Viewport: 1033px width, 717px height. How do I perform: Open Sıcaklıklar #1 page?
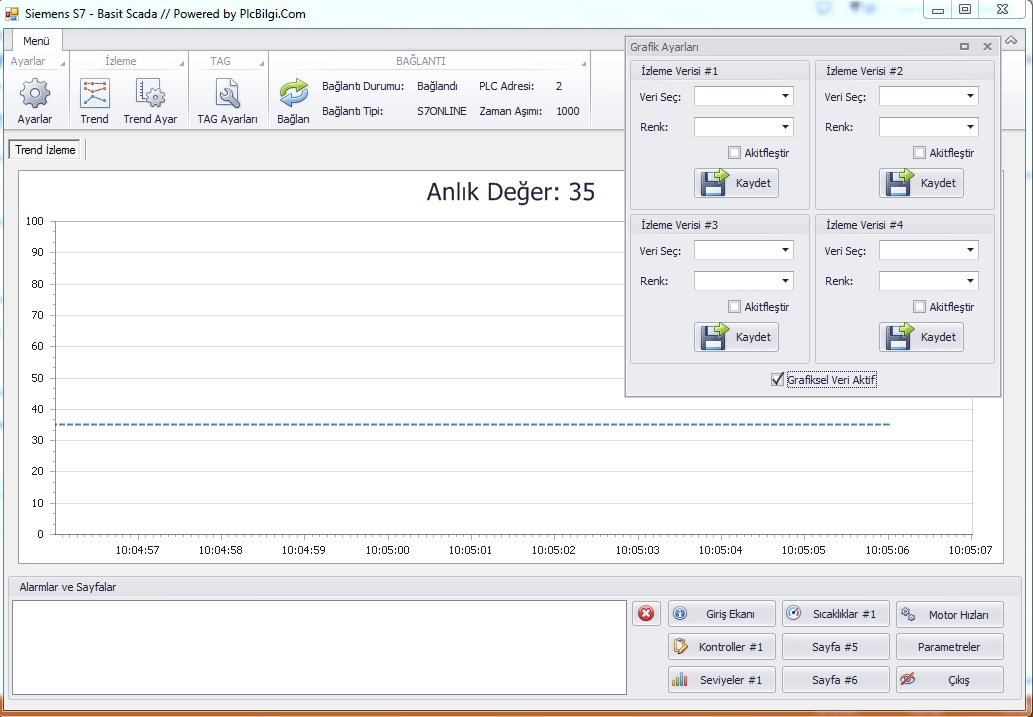[x=835, y=614]
